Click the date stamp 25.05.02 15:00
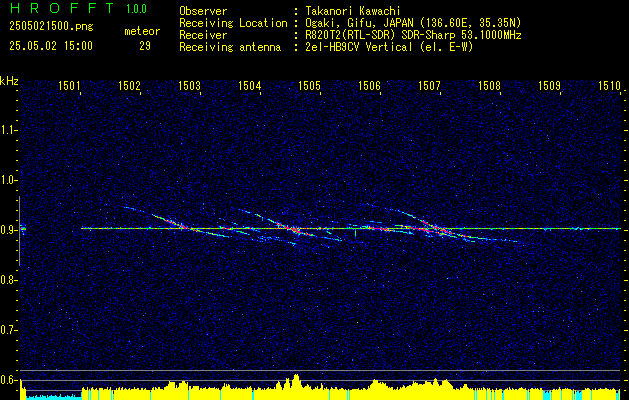Screen dimensions: 629x400 pyautogui.click(x=51, y=46)
